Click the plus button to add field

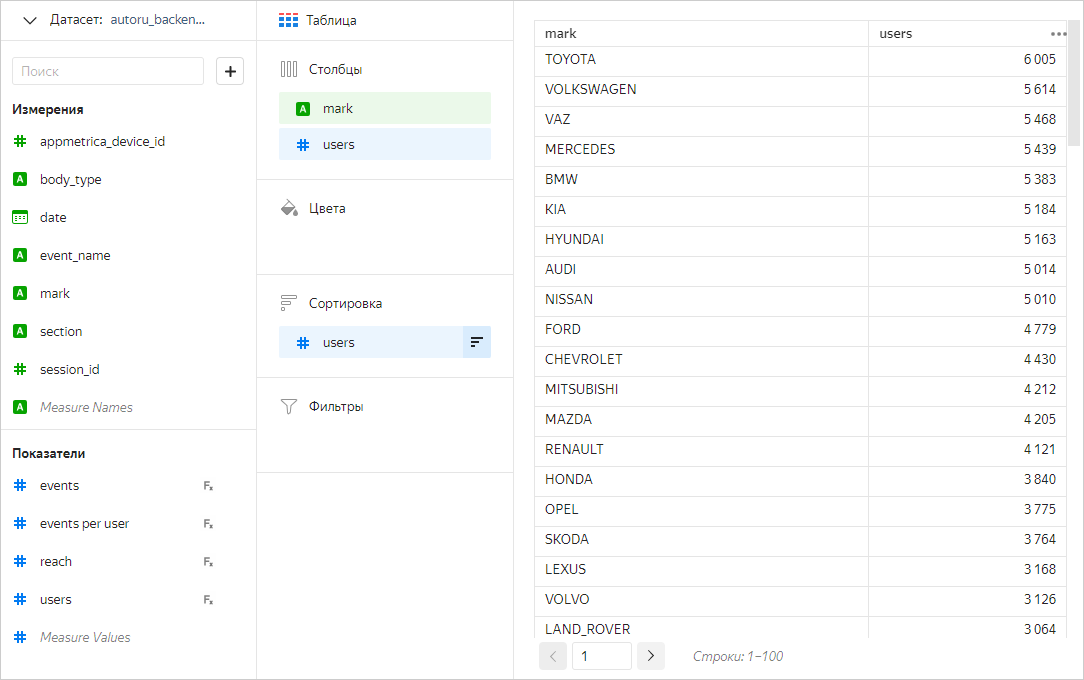pos(230,71)
